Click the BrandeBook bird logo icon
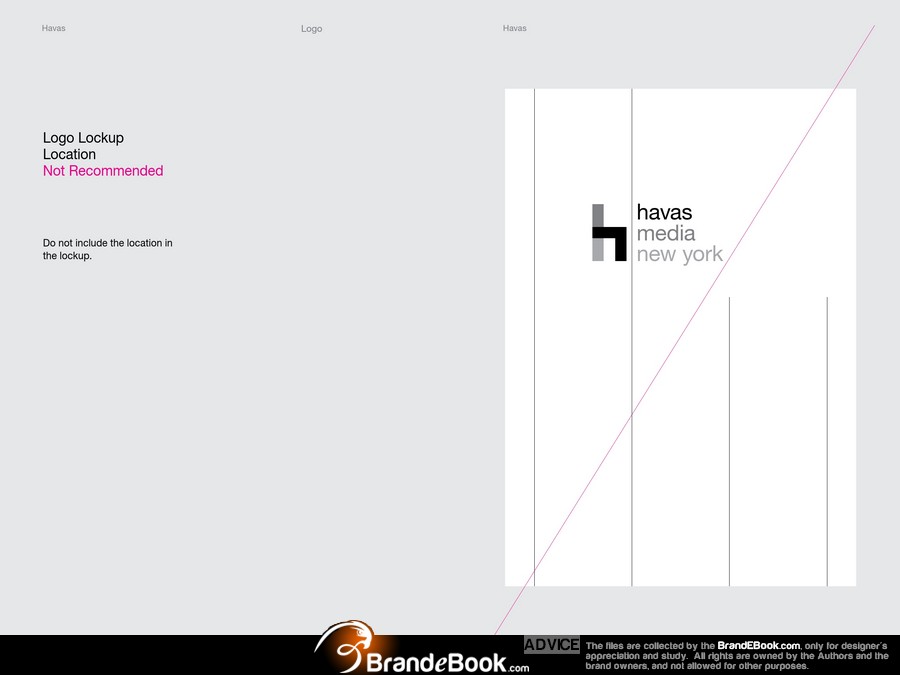The image size is (900, 675). point(344,646)
